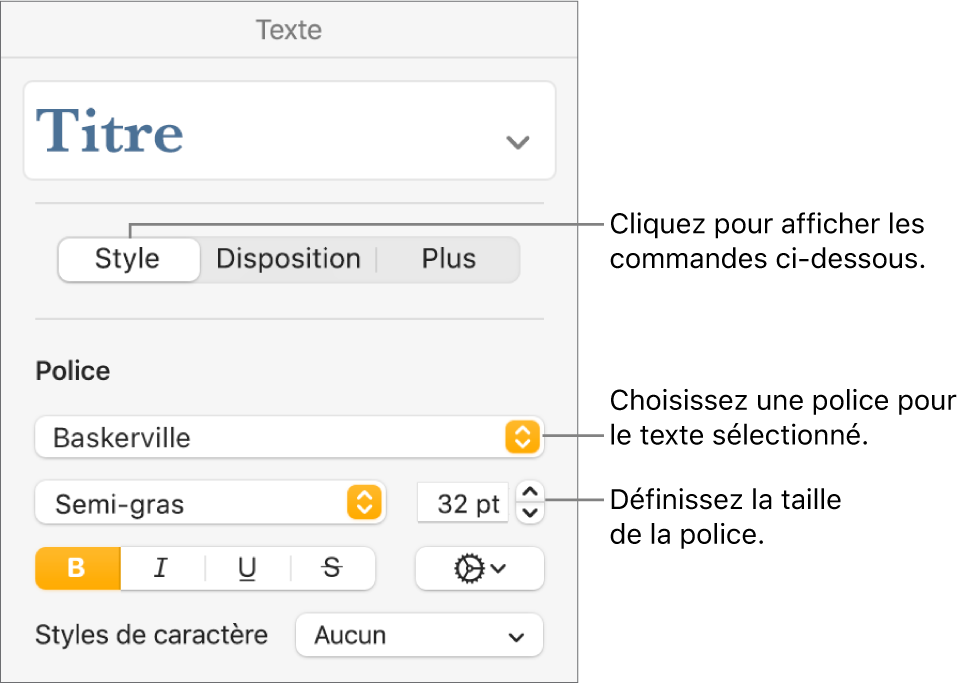Increase the font size with the up arrow
The height and width of the screenshot is (684, 969).
530,492
